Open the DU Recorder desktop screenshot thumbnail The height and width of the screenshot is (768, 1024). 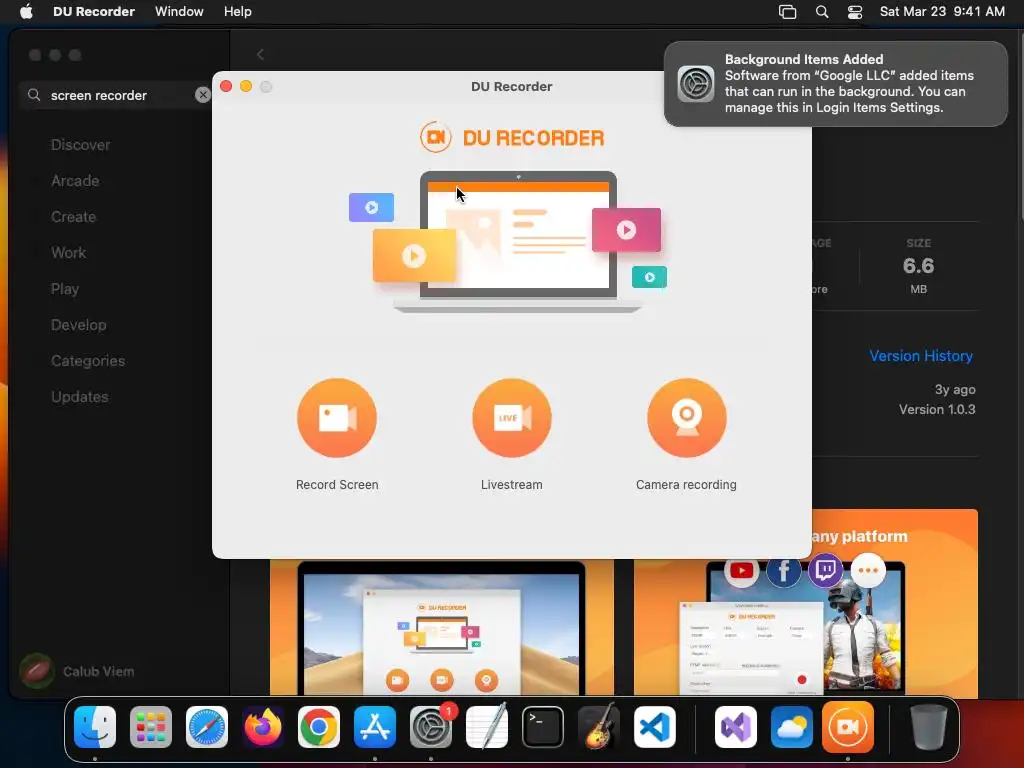(441, 627)
